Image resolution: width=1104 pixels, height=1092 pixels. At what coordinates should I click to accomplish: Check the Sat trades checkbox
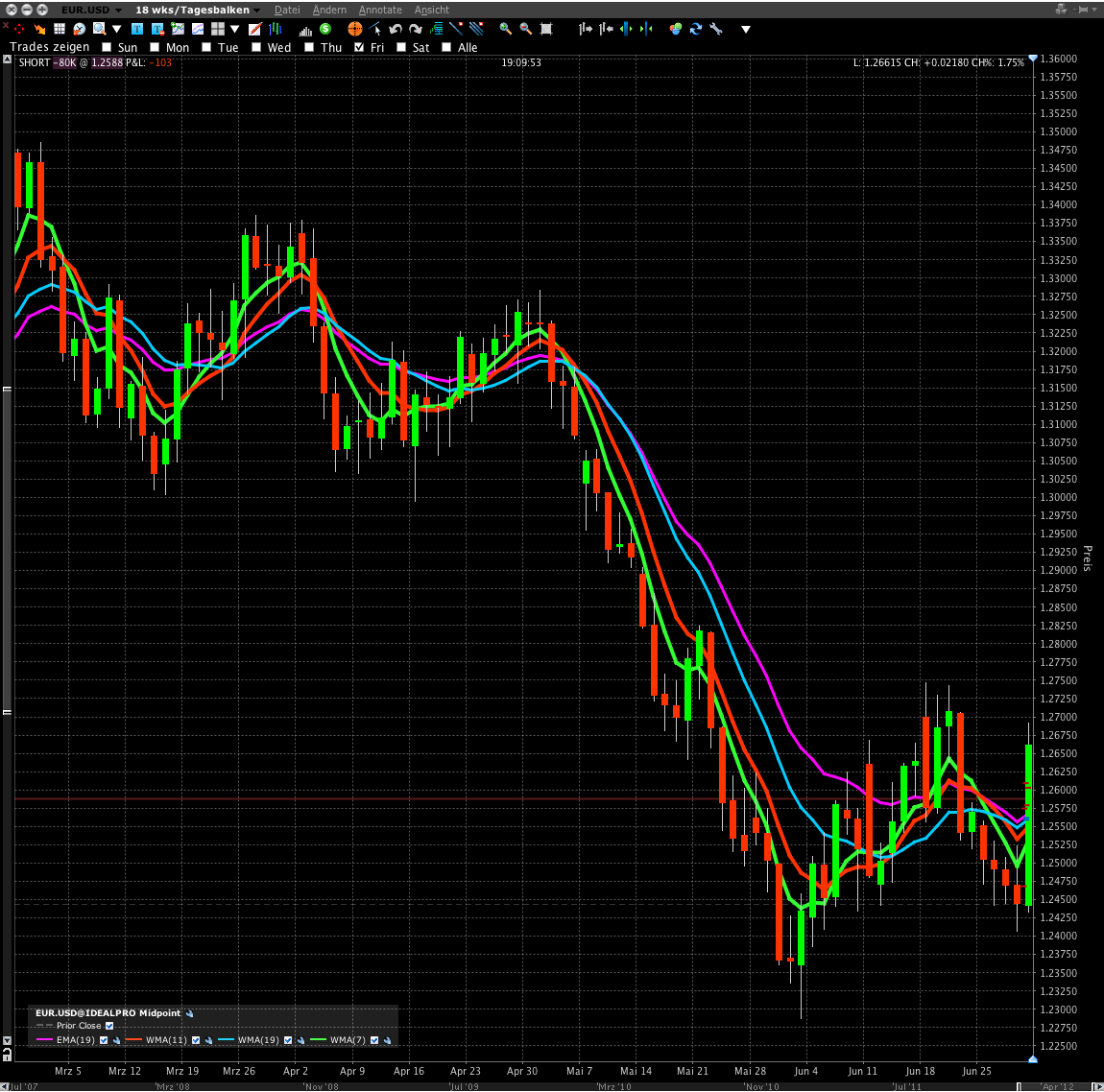tap(400, 47)
